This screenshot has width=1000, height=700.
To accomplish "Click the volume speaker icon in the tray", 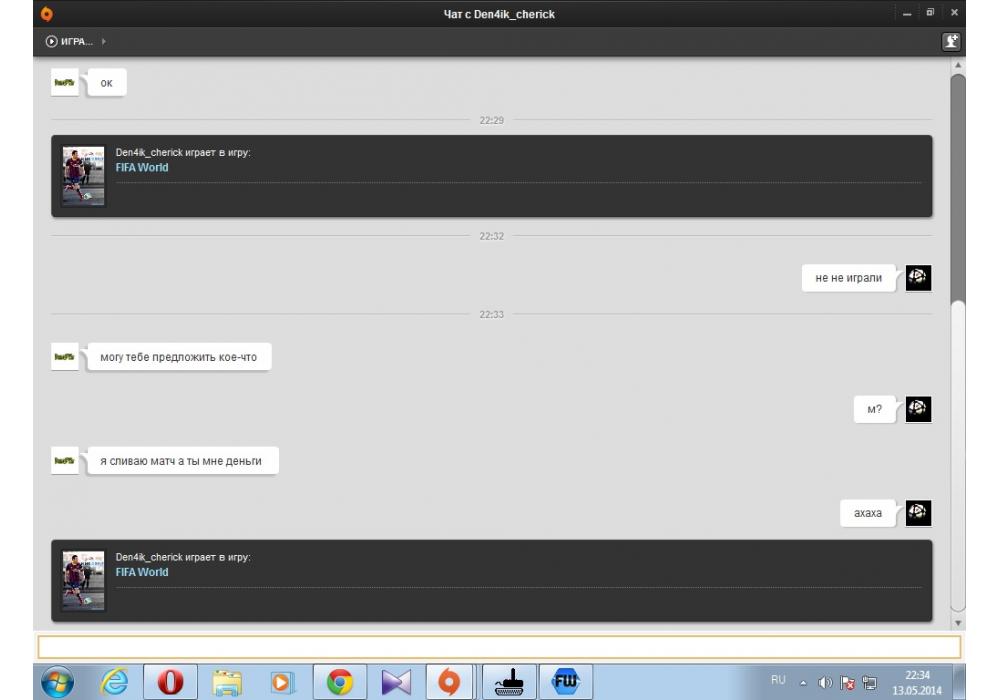I will click(x=825, y=682).
